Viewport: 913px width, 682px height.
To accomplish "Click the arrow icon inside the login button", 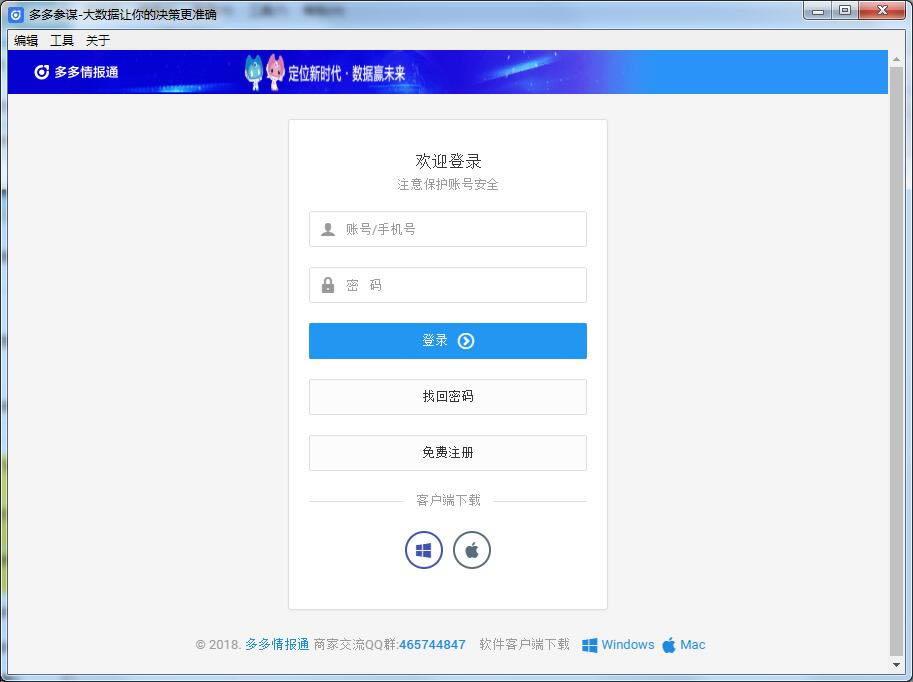I will coord(465,340).
